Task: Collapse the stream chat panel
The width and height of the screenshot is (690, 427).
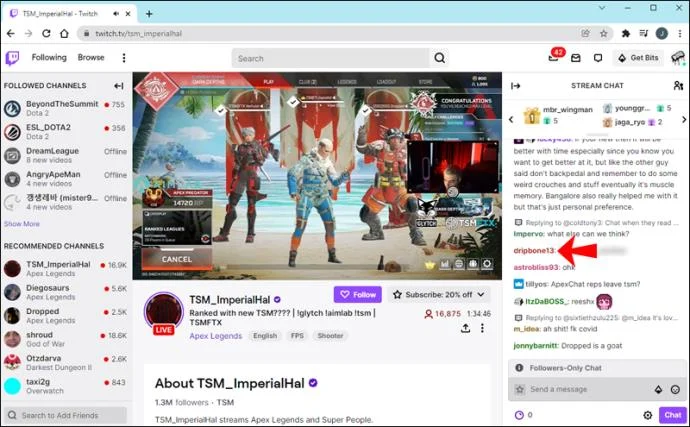Action: click(516, 86)
